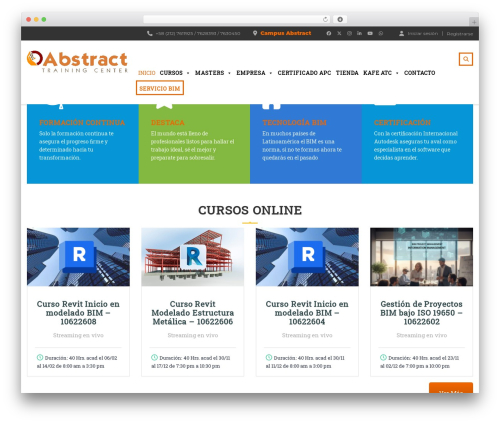Open the Instagram social icon
Image resolution: width=500 pixels, height=423 pixels.
[349, 33]
